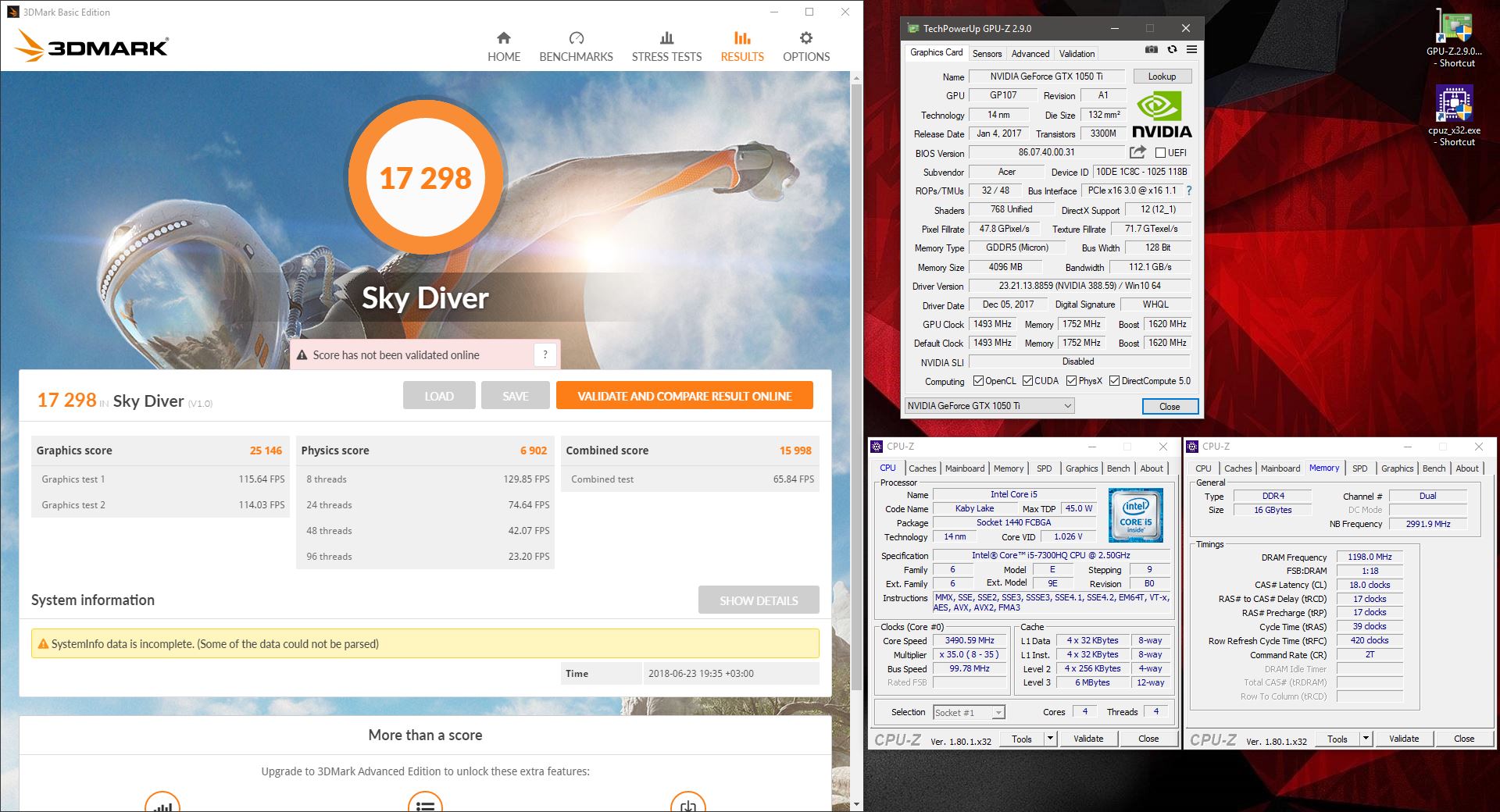Click the CPU Specification field in CPU-Z
This screenshot has width=1500, height=812.
click(1051, 555)
